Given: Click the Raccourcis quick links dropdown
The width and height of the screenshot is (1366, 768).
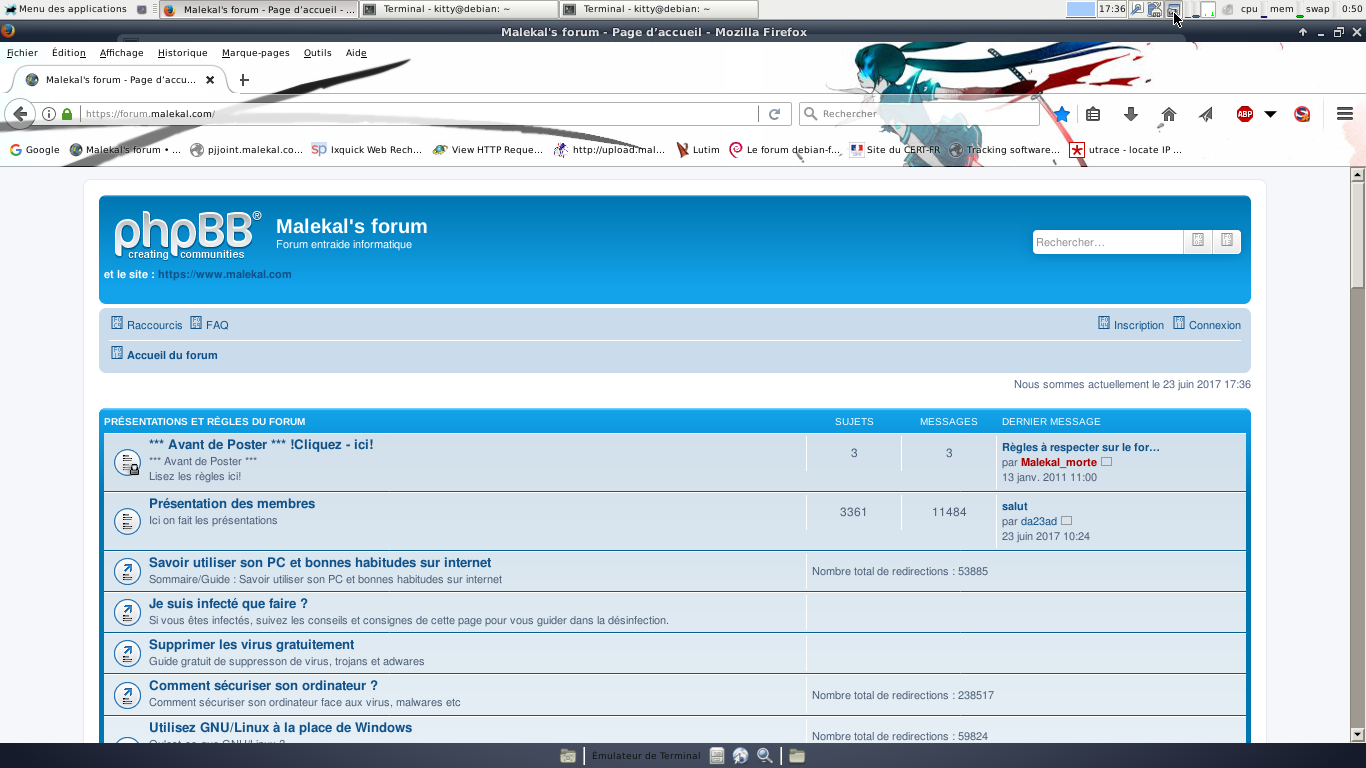Looking at the screenshot, I should click(x=147, y=325).
